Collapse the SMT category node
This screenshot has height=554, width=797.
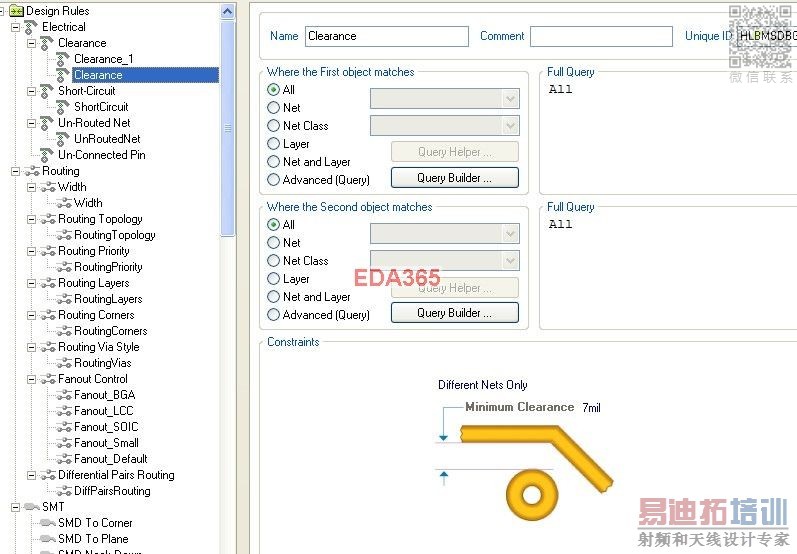coord(16,507)
